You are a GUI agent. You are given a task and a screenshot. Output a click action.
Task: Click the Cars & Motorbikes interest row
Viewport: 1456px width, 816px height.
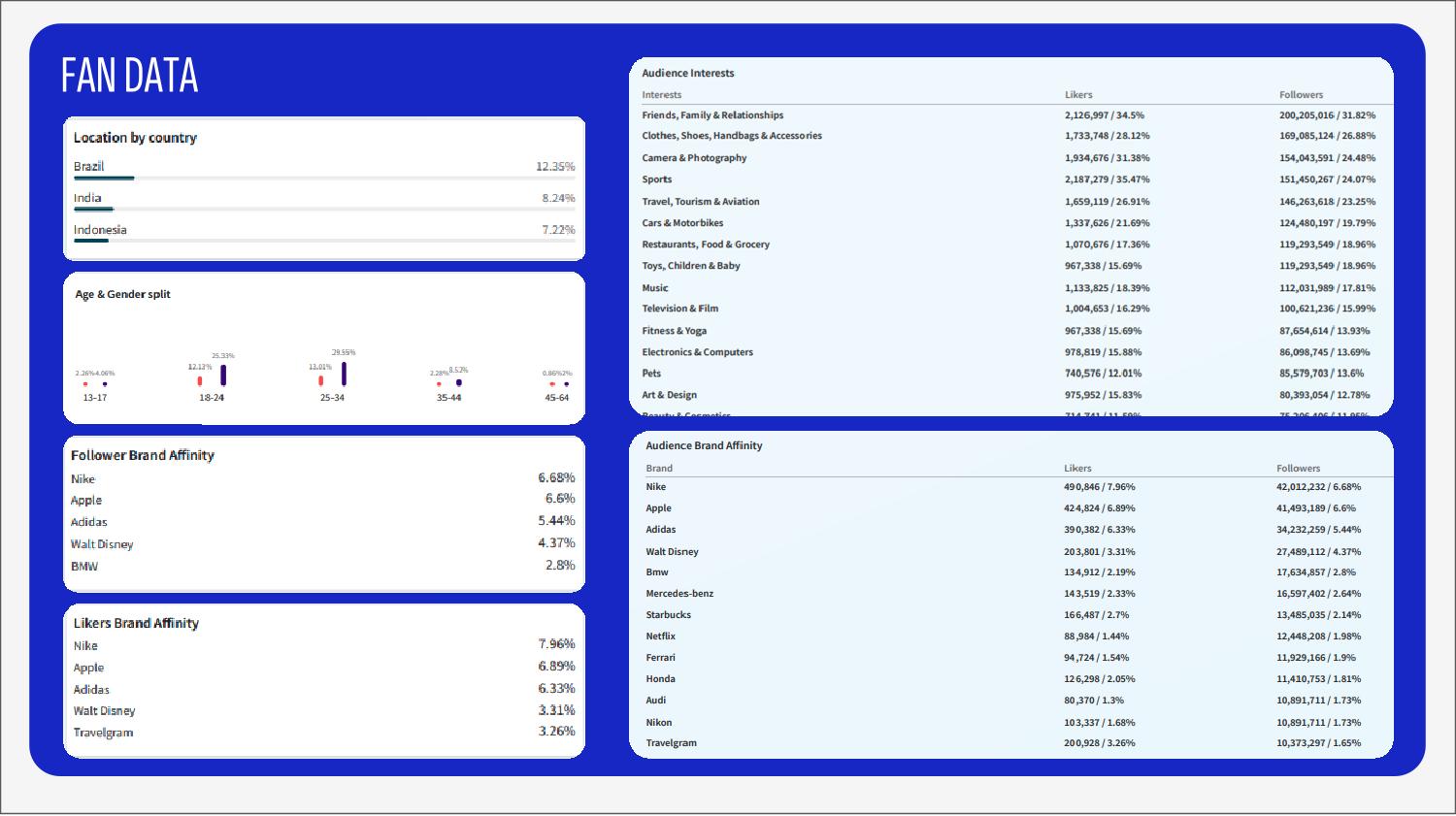tap(682, 223)
